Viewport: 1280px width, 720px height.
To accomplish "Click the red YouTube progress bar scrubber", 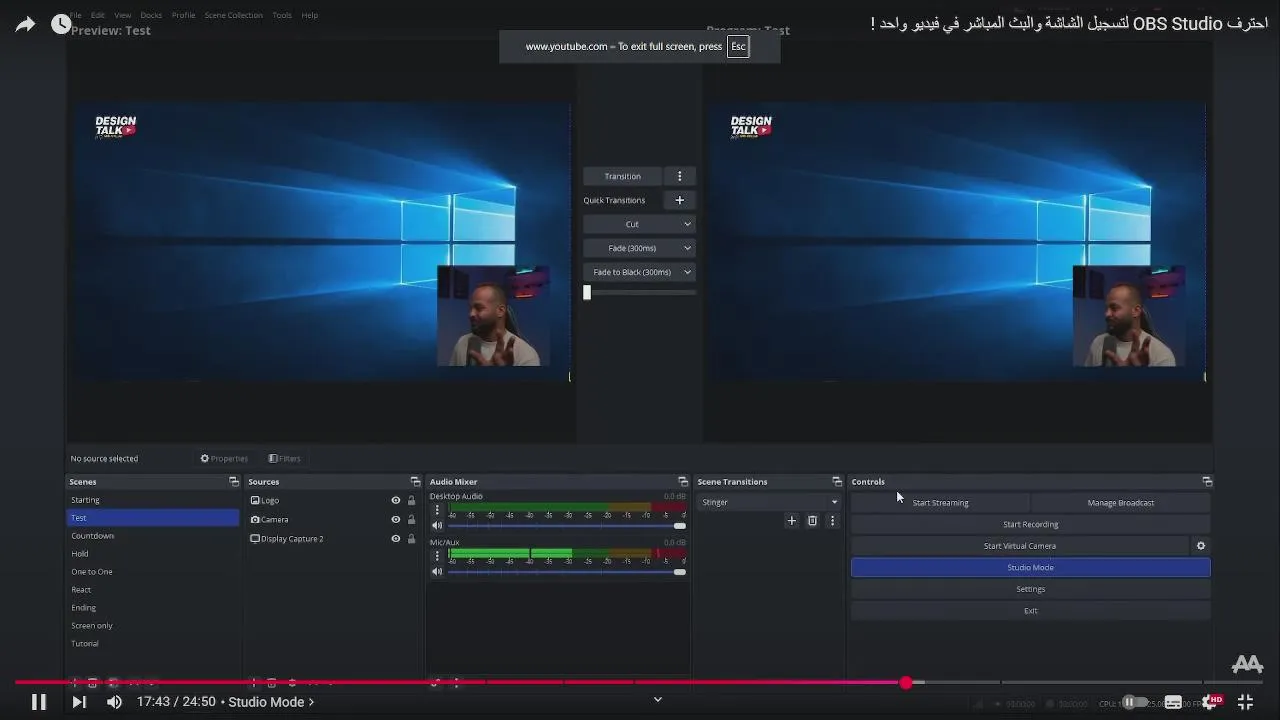I will 906,683.
